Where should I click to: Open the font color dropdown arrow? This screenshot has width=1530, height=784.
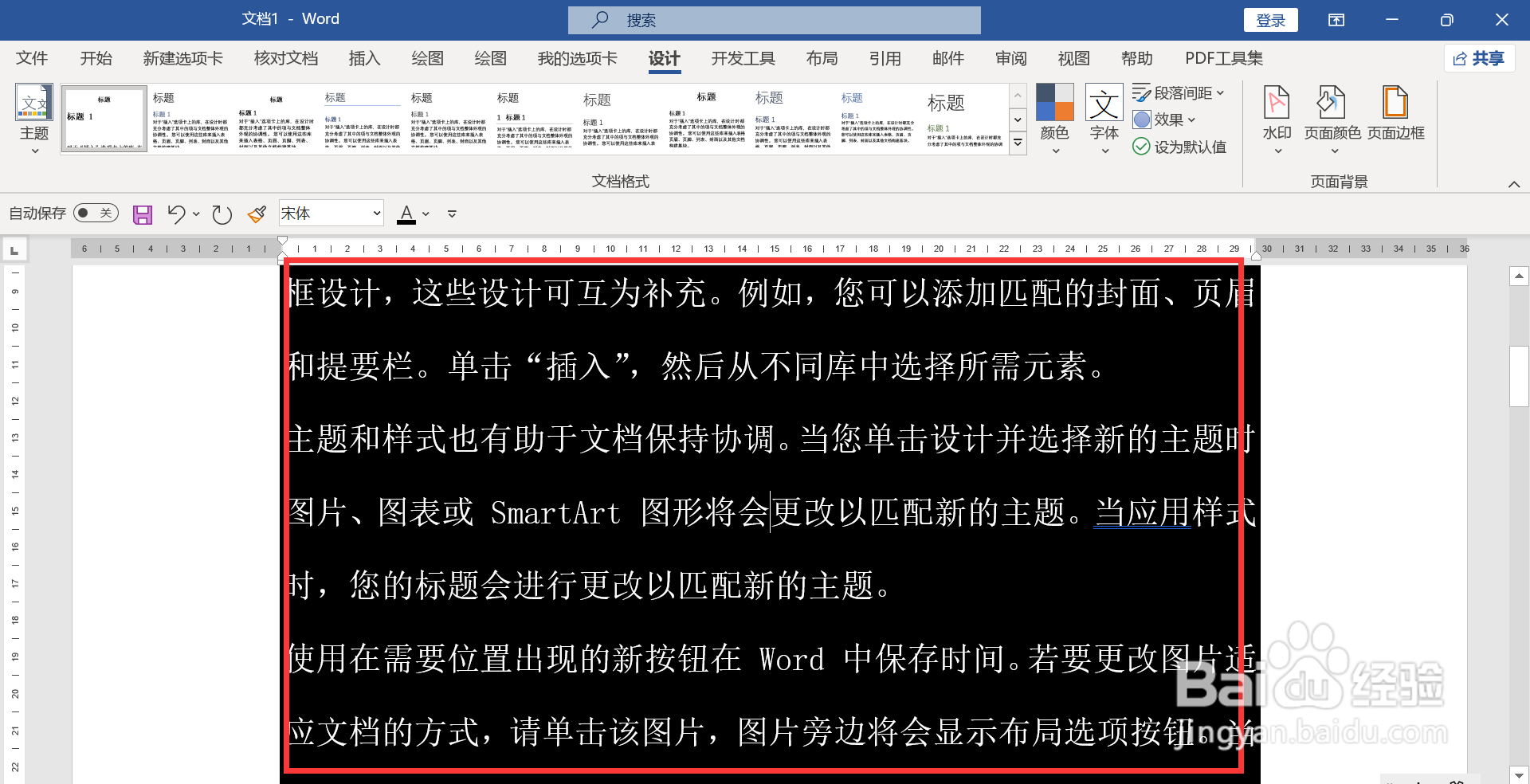click(426, 214)
